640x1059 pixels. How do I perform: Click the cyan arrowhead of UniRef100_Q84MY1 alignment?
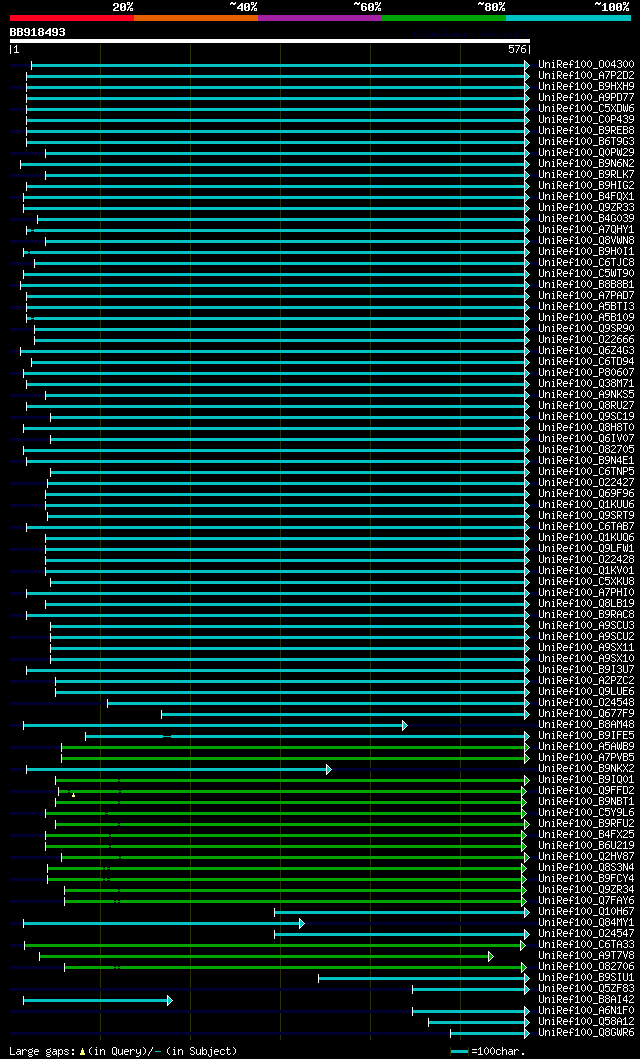(x=302, y=923)
